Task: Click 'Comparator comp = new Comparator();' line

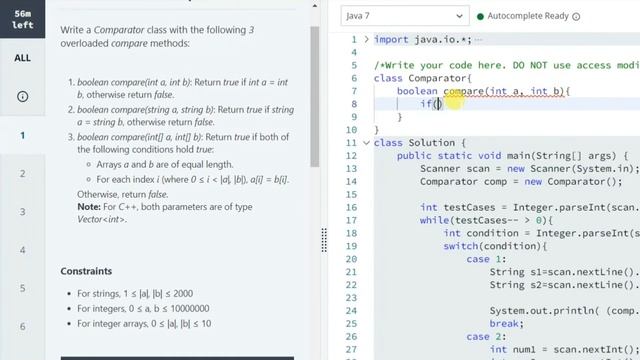Action: pyautogui.click(x=521, y=182)
